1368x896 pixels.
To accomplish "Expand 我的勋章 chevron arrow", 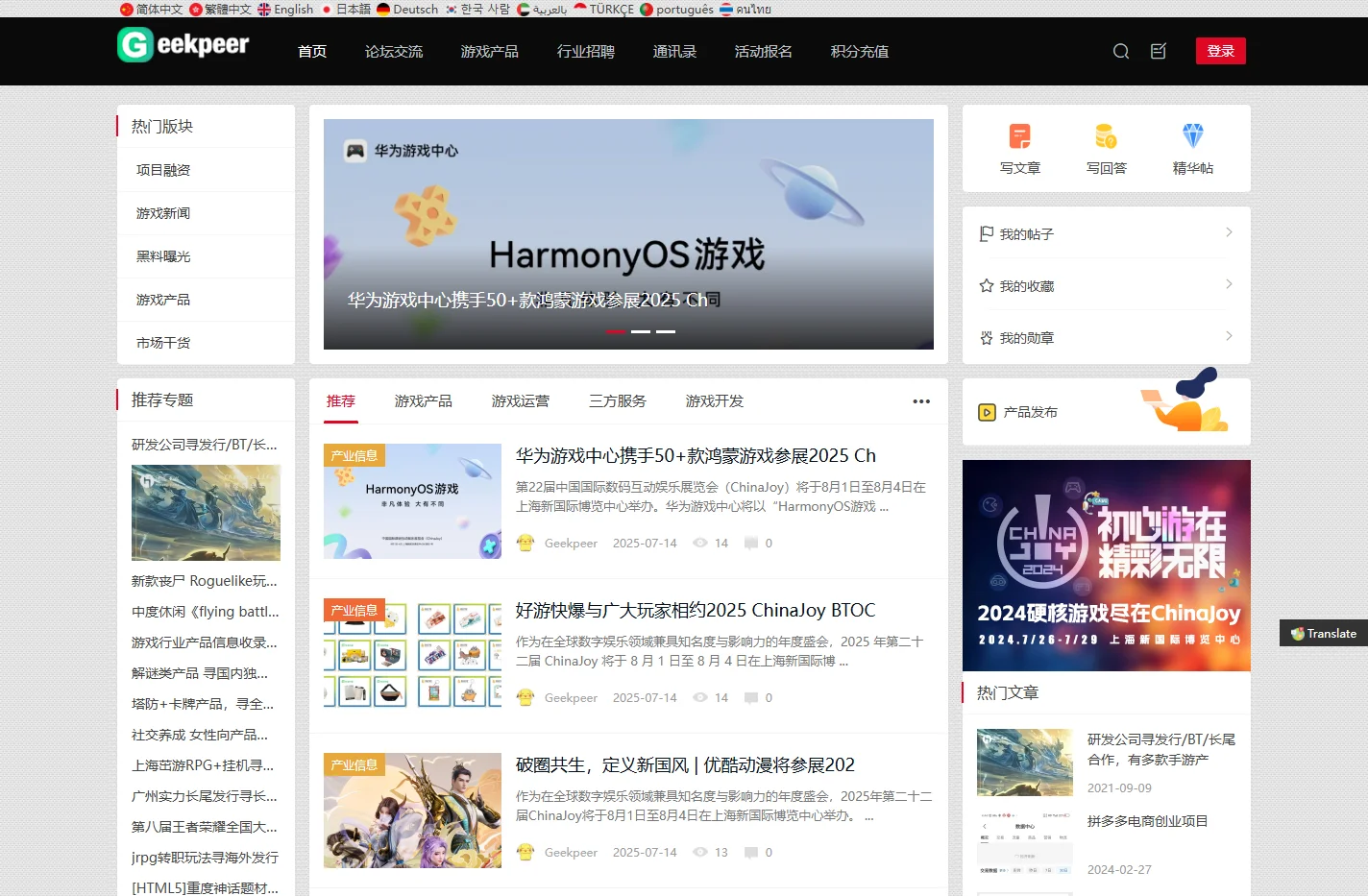I will click(1229, 336).
